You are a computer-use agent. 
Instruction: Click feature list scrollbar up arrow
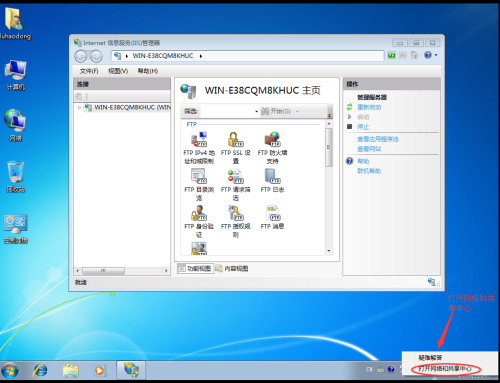[329, 124]
